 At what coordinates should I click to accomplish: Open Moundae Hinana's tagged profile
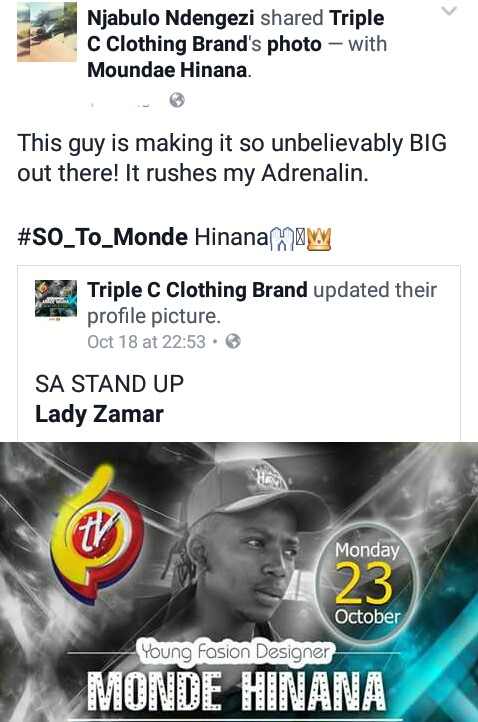[167, 70]
